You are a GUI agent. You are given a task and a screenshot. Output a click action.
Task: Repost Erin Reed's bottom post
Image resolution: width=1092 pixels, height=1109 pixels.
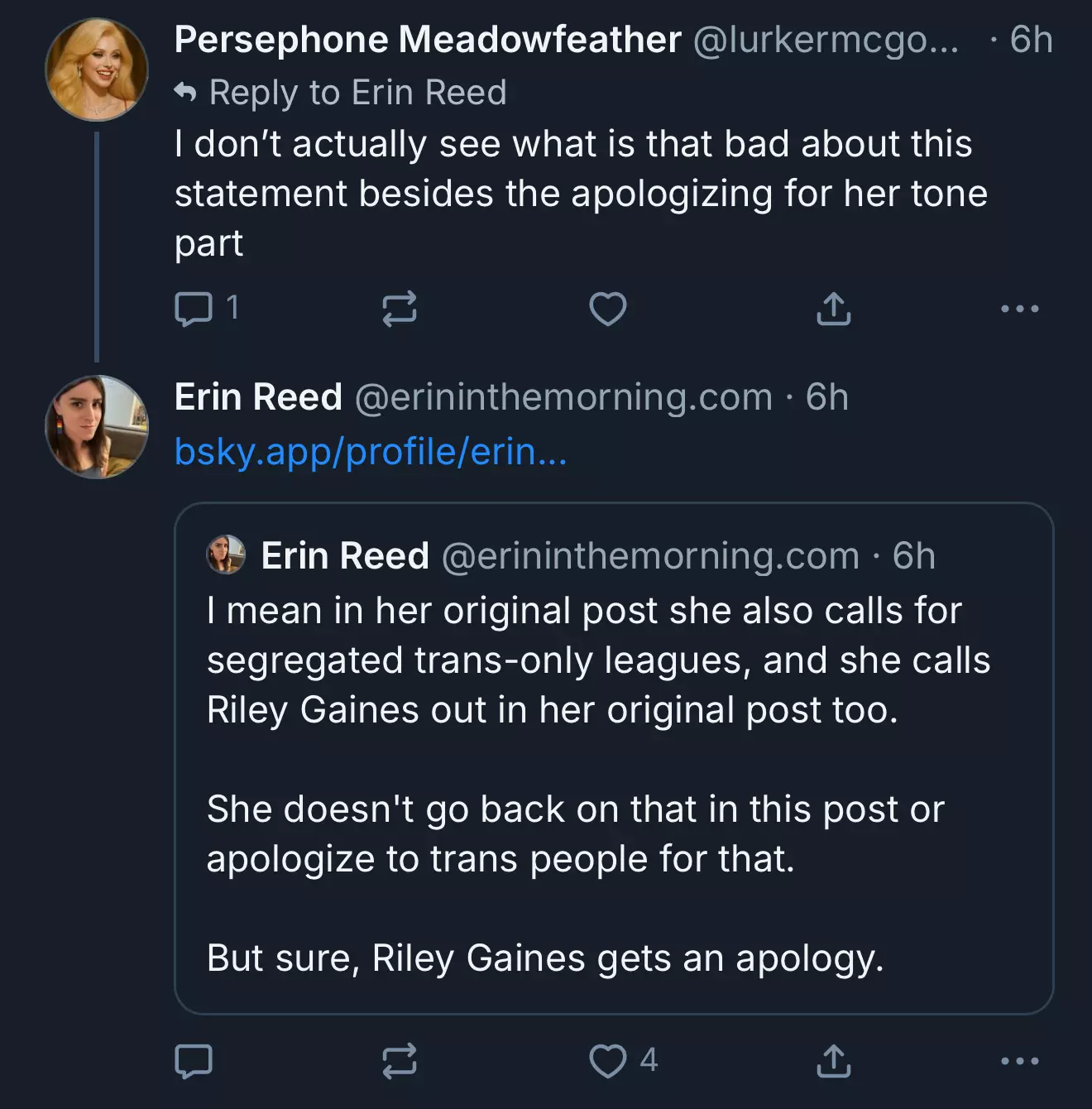[x=399, y=1061]
